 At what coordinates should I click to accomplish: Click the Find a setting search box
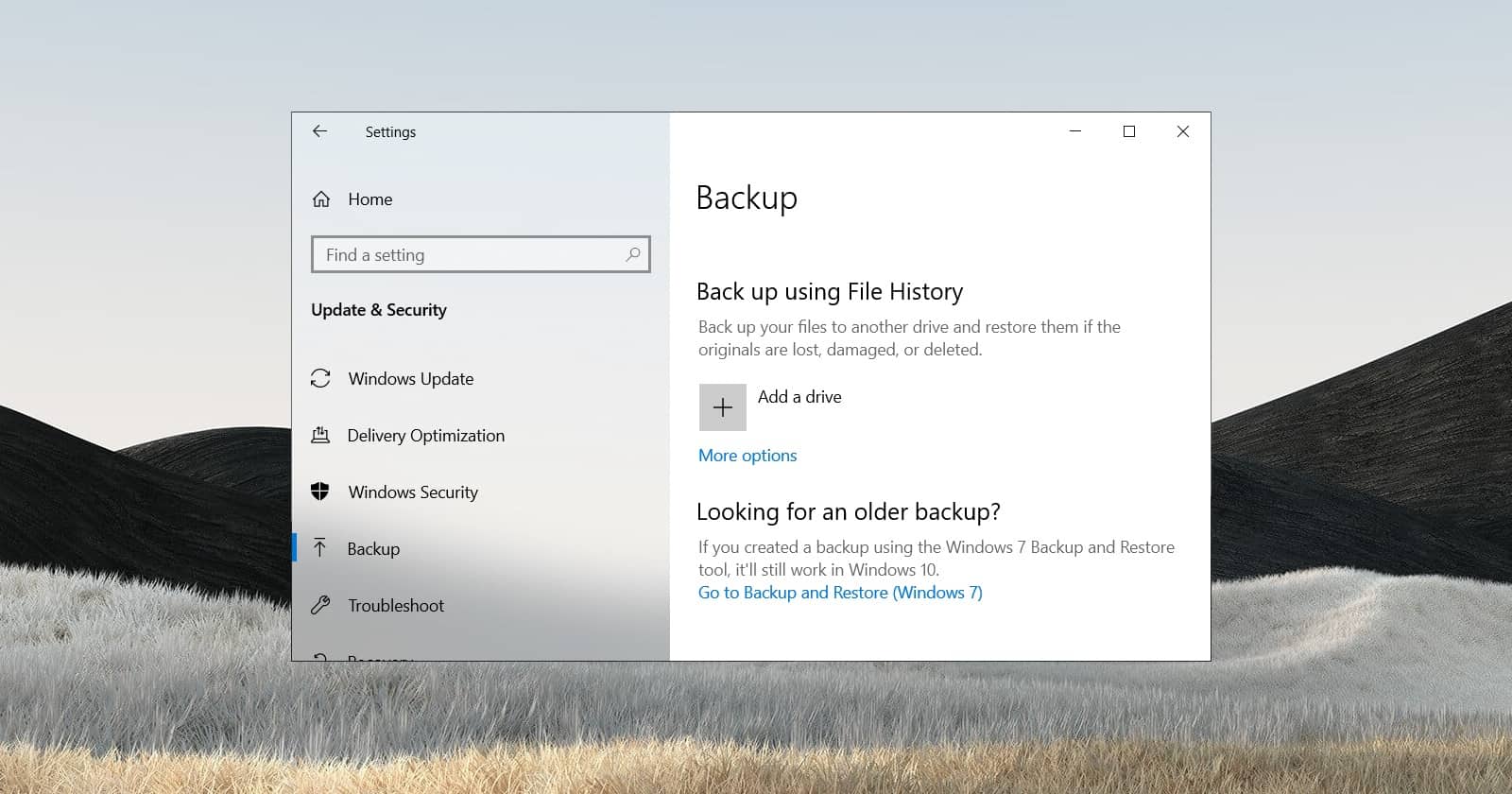[x=481, y=254]
